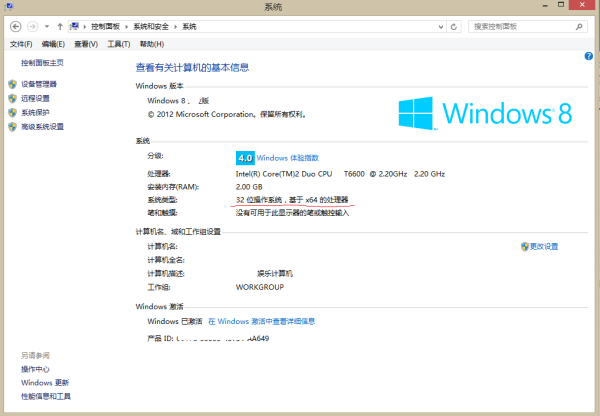Refresh the page with refresh icon
Image resolution: width=600 pixels, height=416 pixels.
pyautogui.click(x=454, y=26)
